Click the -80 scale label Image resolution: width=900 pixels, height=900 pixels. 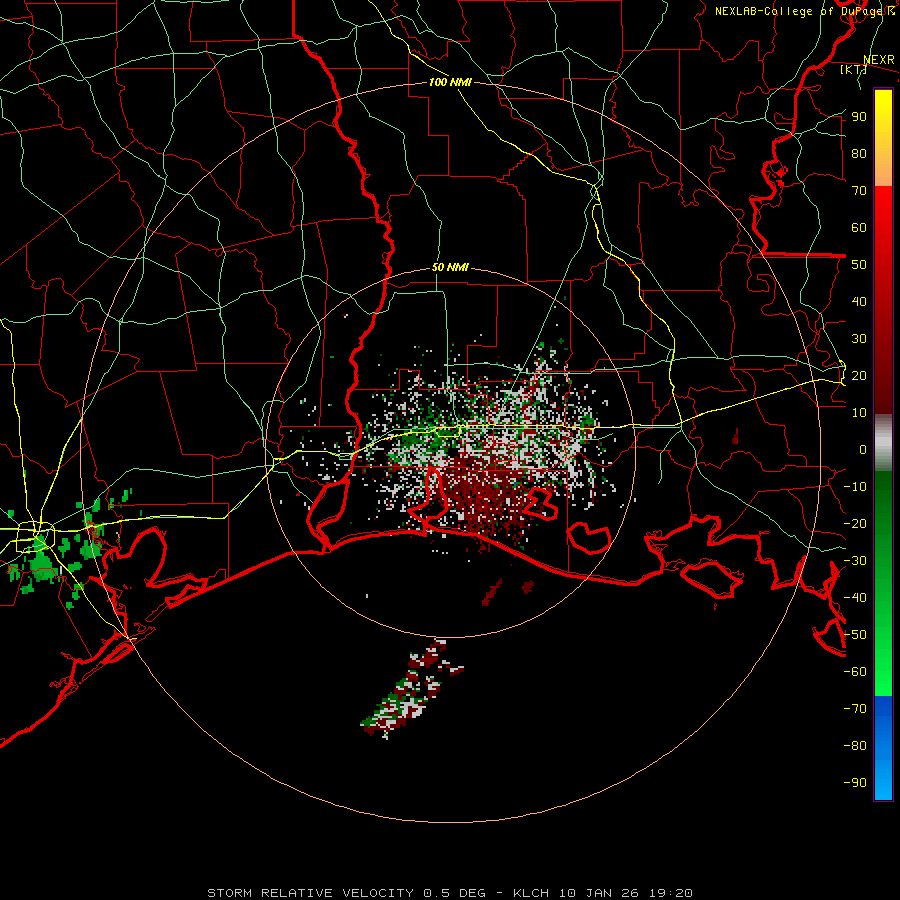click(x=855, y=746)
